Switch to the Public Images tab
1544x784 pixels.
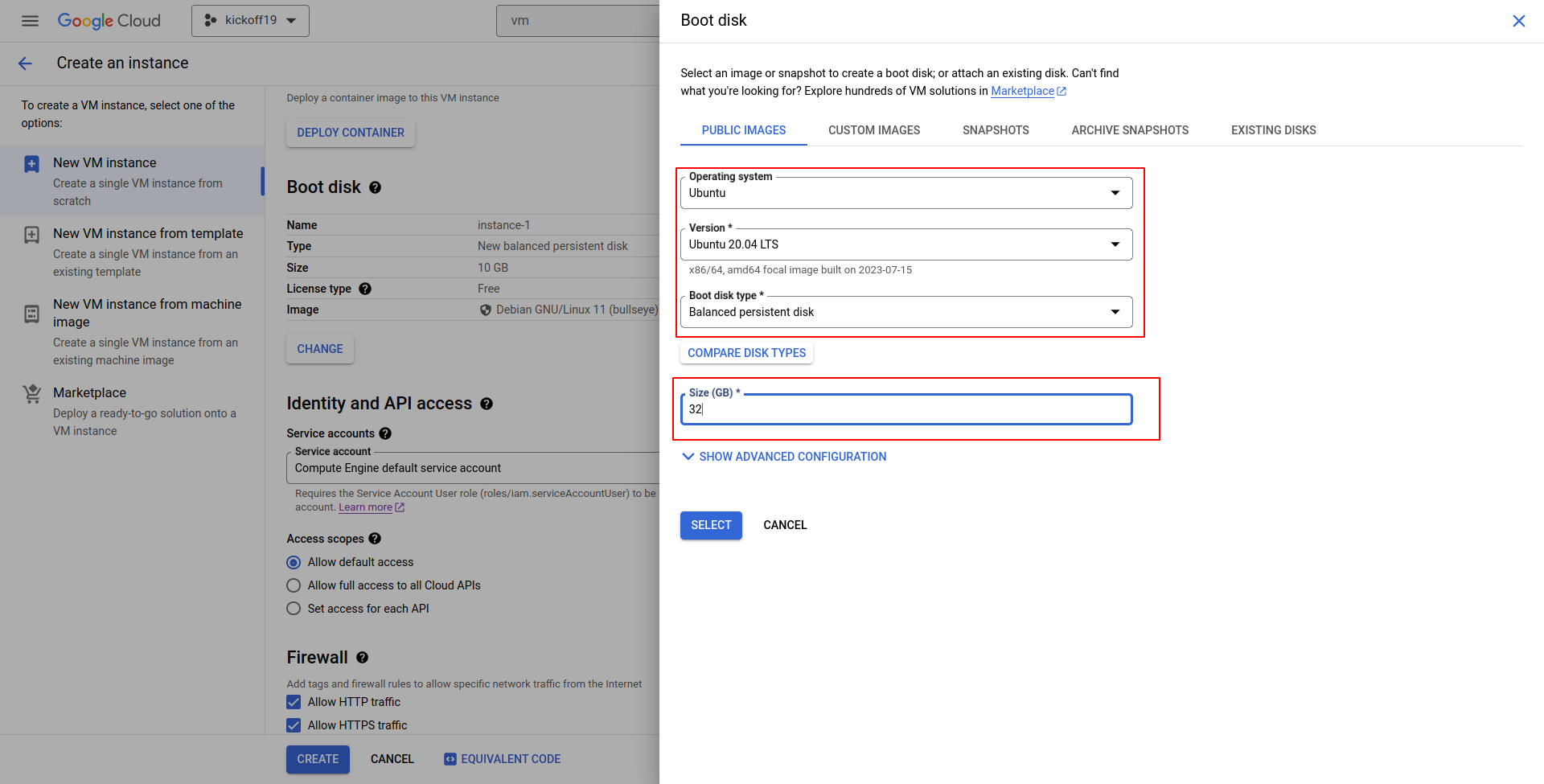click(744, 130)
